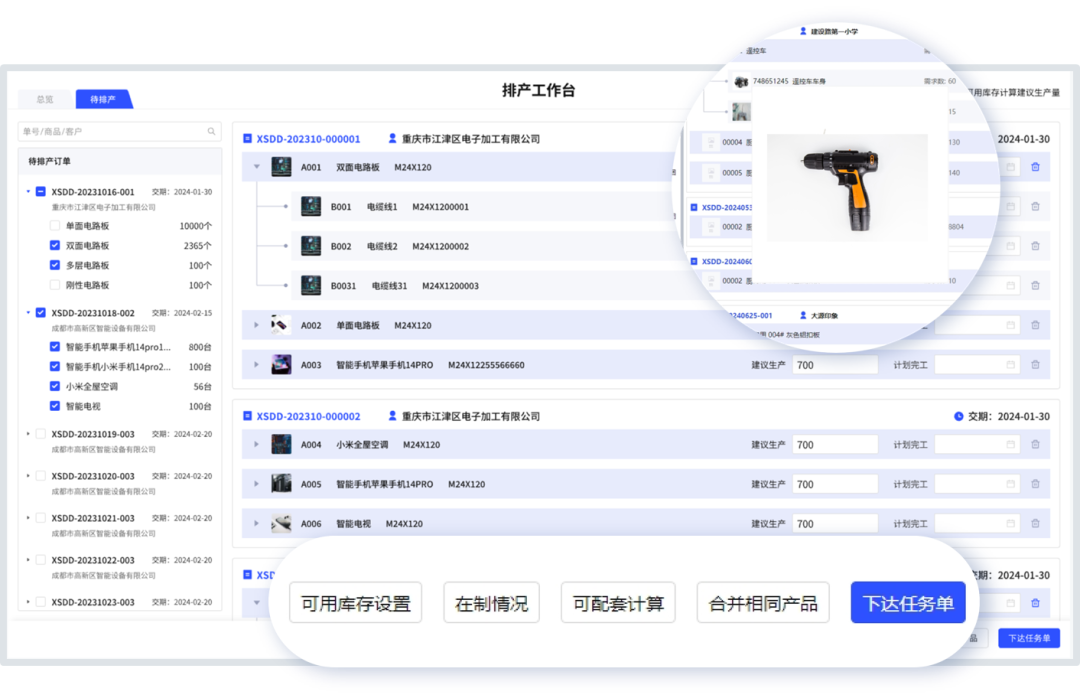Click the highlighted blue trash icon in the zoom circle

click(1036, 167)
